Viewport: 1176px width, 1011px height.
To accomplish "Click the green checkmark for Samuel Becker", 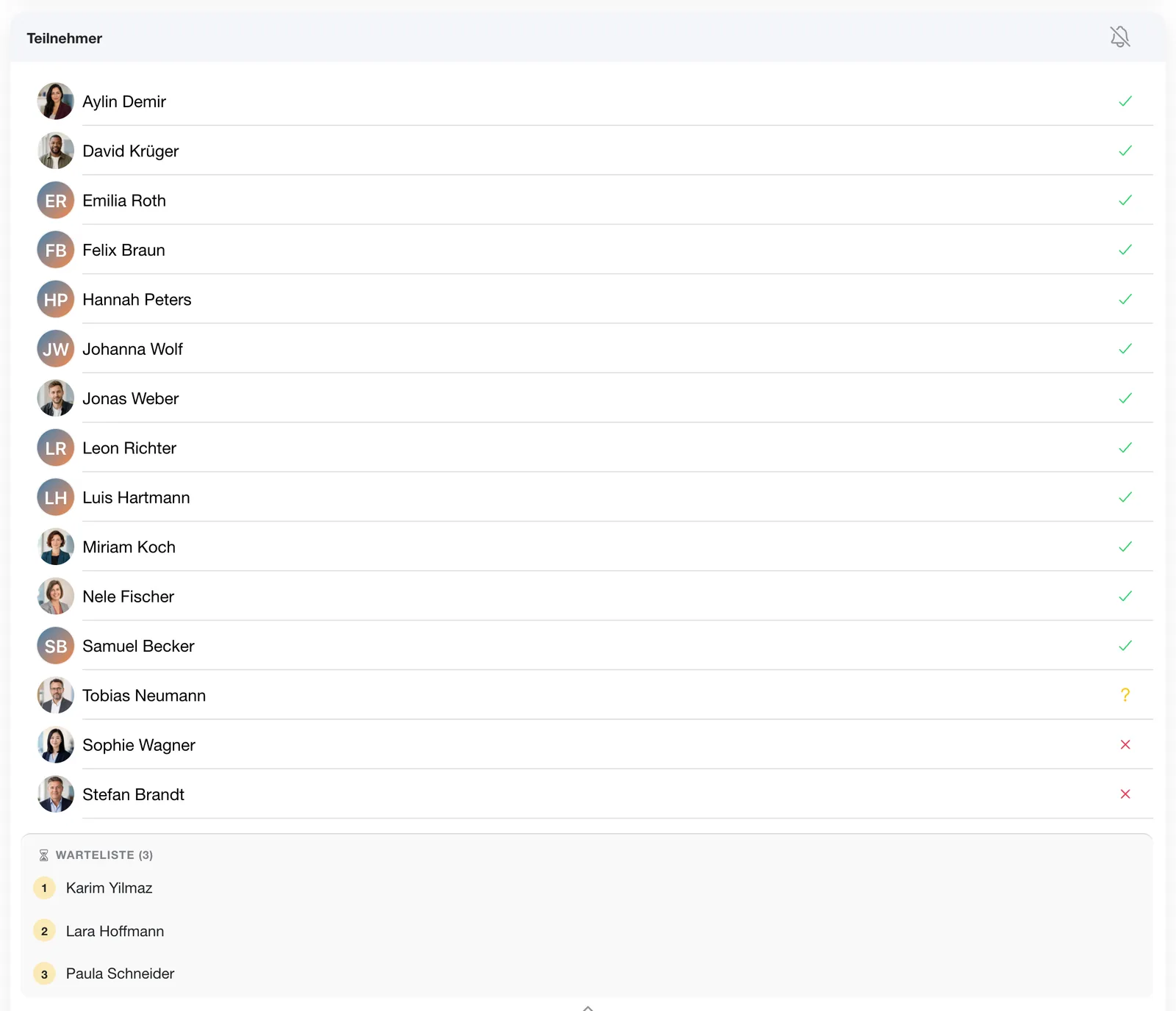I will (x=1125, y=646).
